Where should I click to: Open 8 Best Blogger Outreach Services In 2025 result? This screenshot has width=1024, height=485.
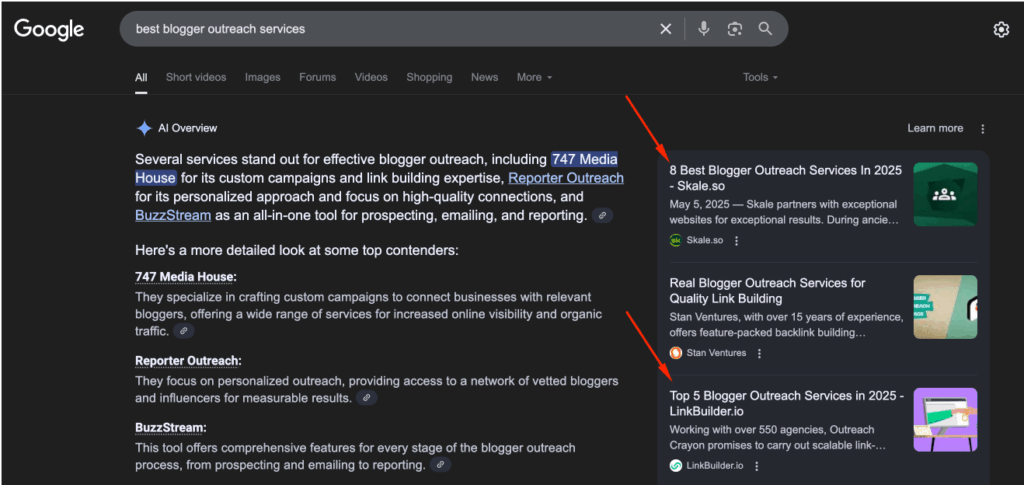[786, 178]
